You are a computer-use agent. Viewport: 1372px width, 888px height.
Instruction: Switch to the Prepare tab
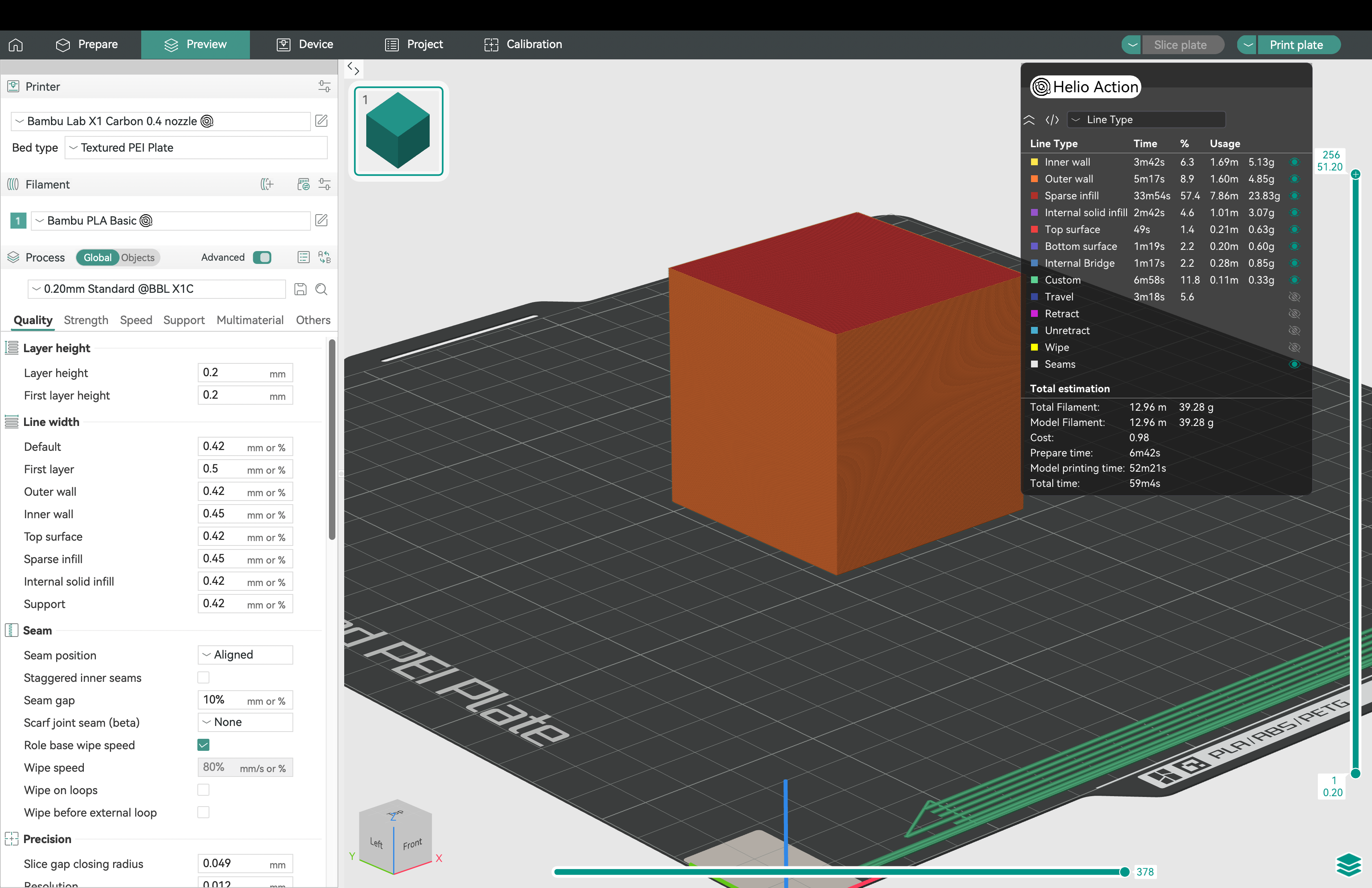87,45
